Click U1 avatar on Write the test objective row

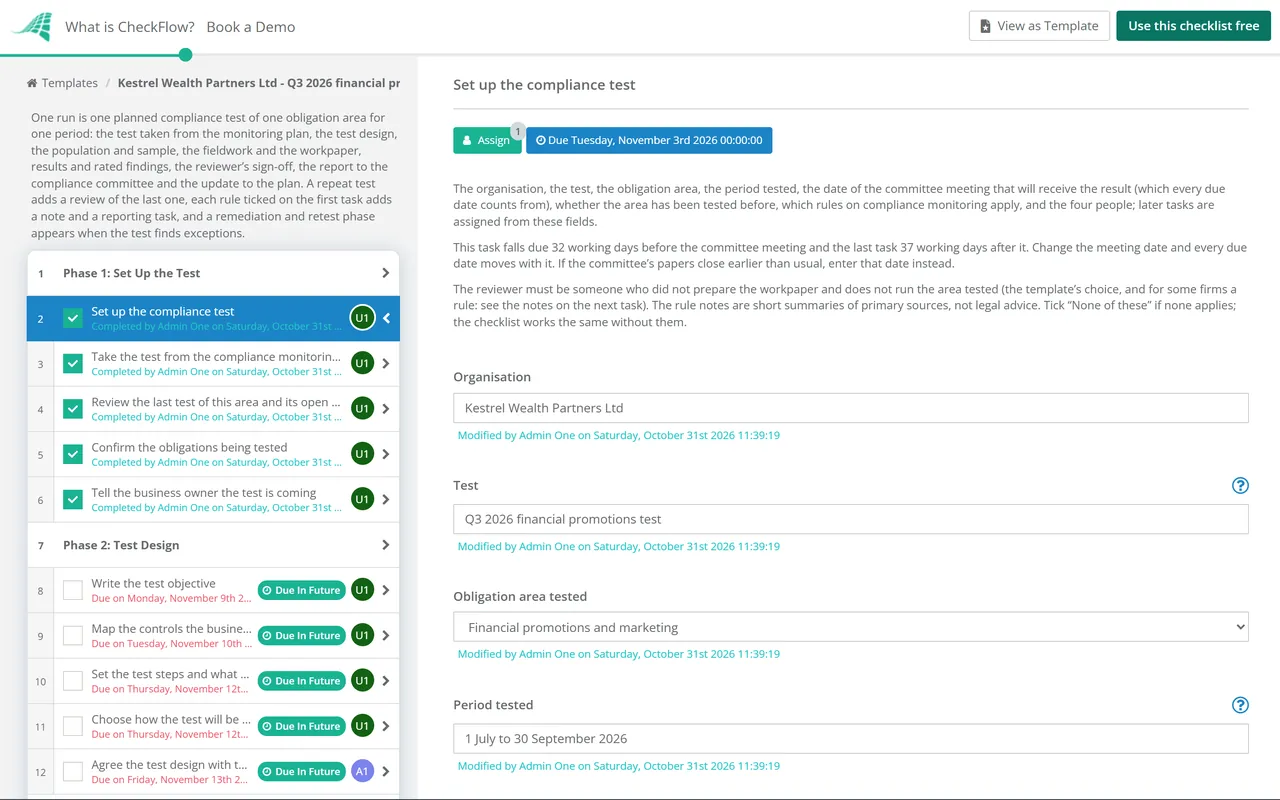point(362,590)
